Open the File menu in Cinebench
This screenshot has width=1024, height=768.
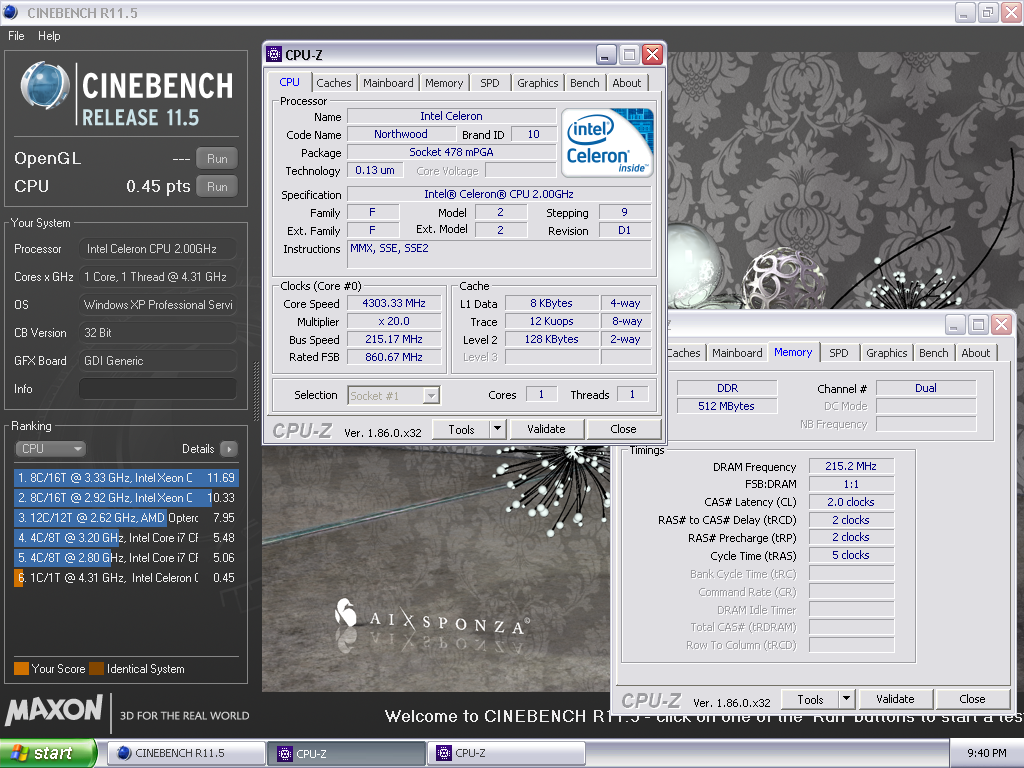16,36
